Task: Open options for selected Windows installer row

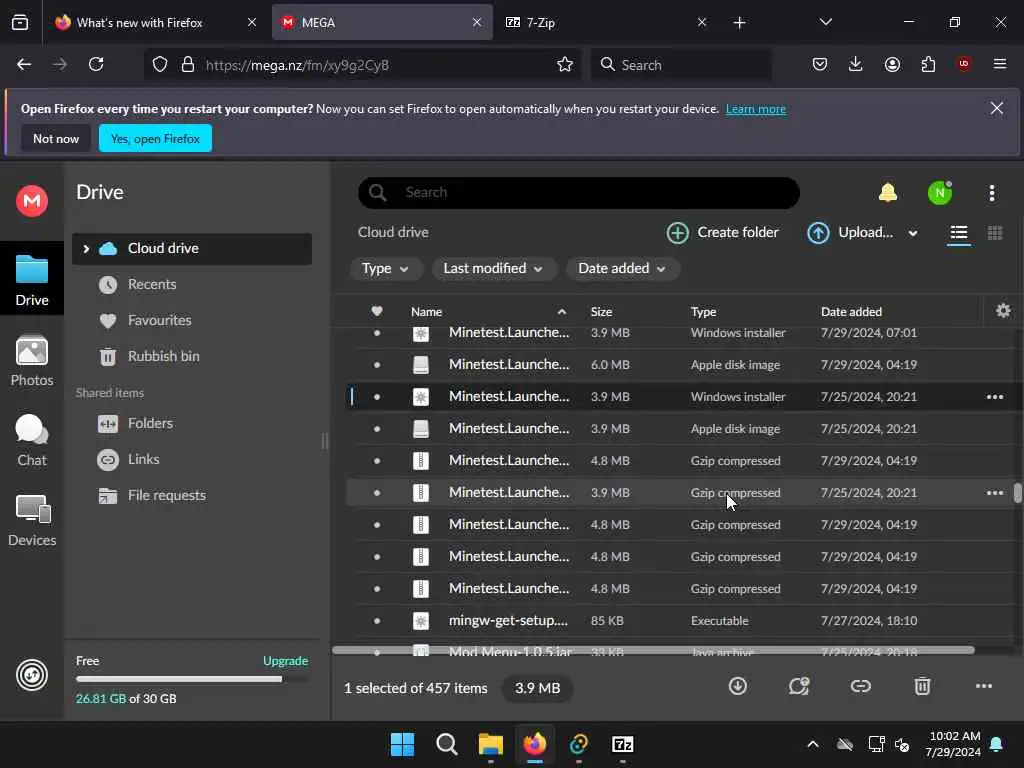Action: (995, 397)
